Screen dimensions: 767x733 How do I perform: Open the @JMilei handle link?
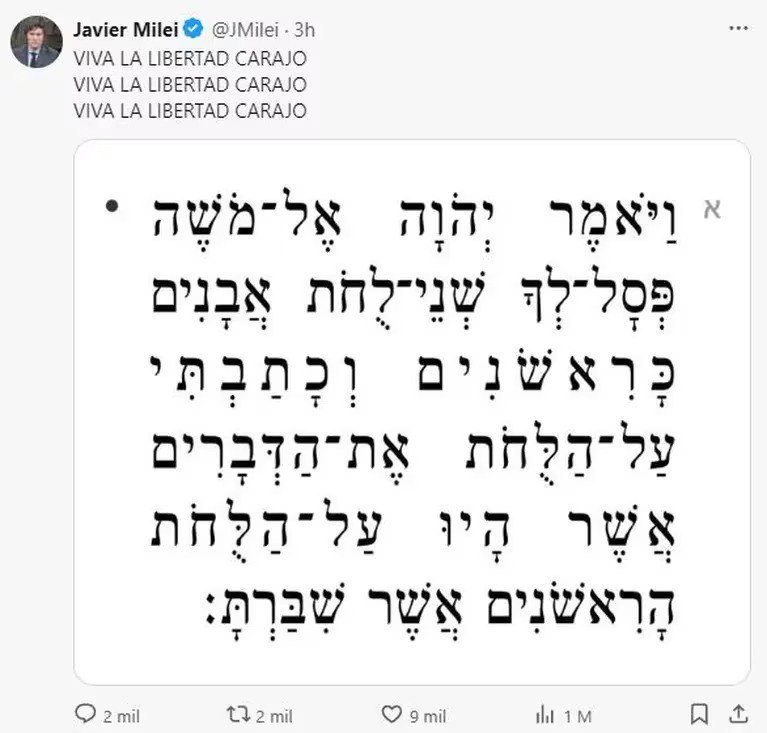(230, 30)
